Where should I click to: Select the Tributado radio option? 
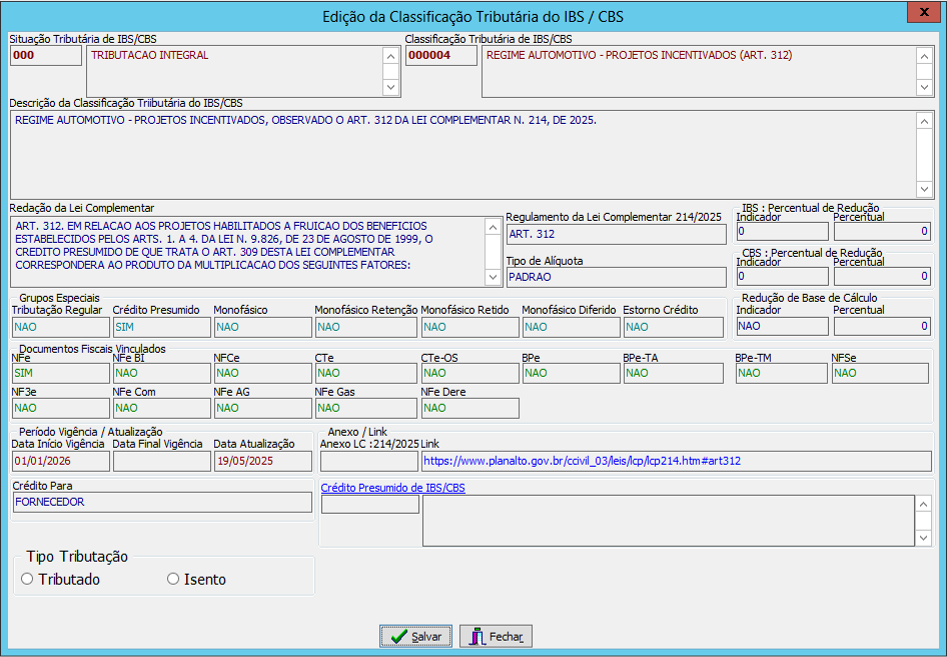28,579
